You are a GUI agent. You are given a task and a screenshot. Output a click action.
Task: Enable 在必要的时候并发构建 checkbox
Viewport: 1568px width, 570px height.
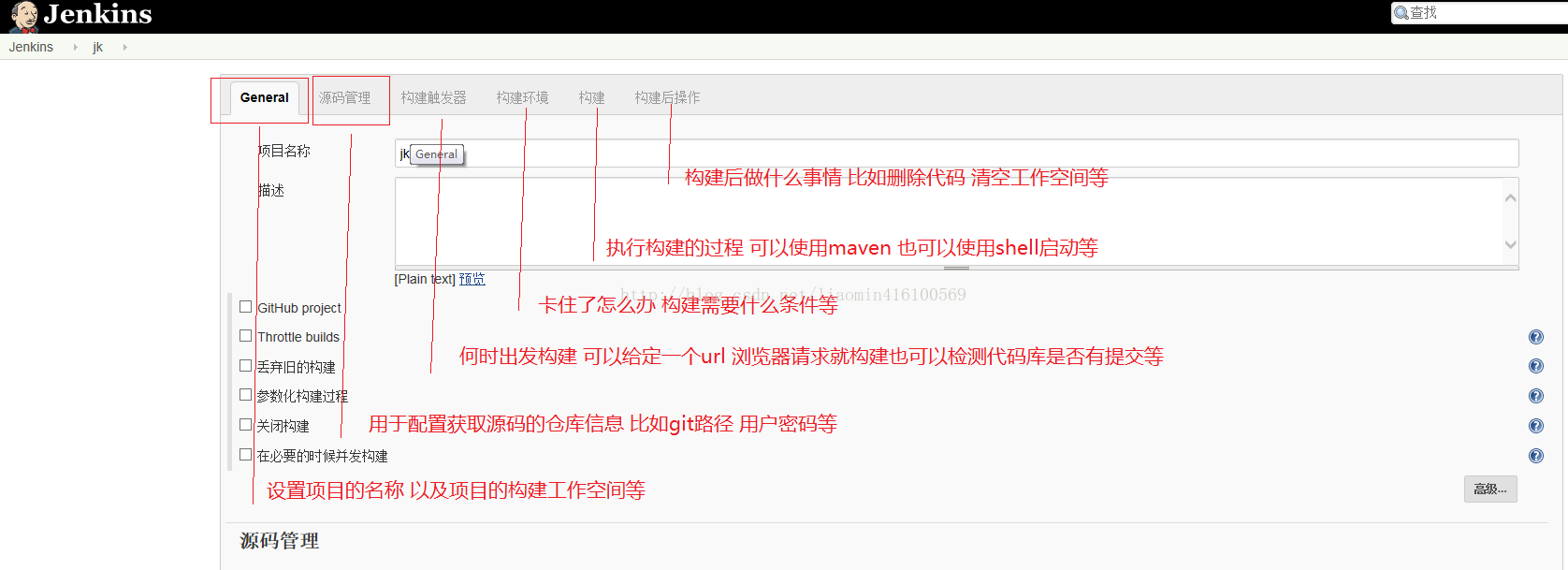(245, 454)
